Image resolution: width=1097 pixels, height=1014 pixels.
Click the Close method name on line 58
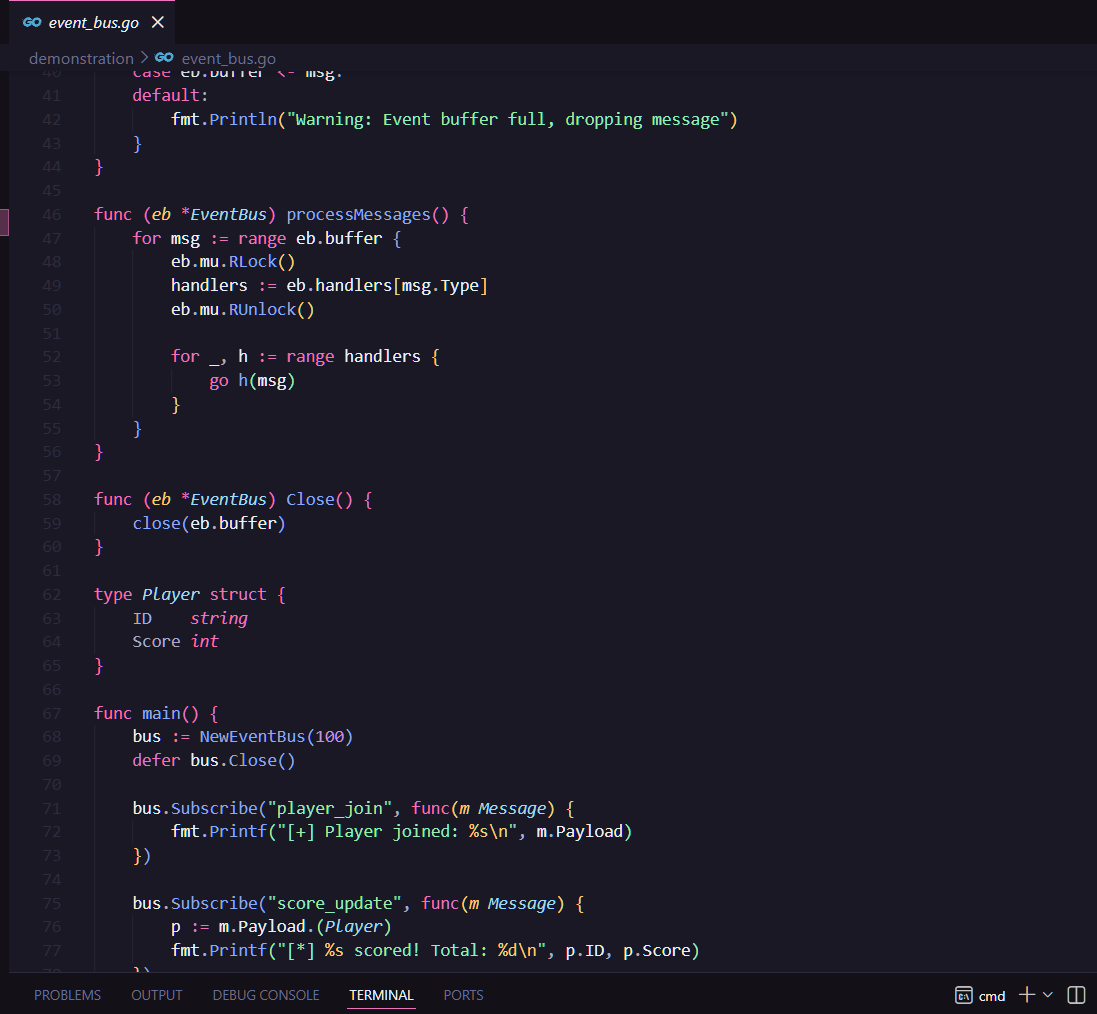click(x=310, y=499)
